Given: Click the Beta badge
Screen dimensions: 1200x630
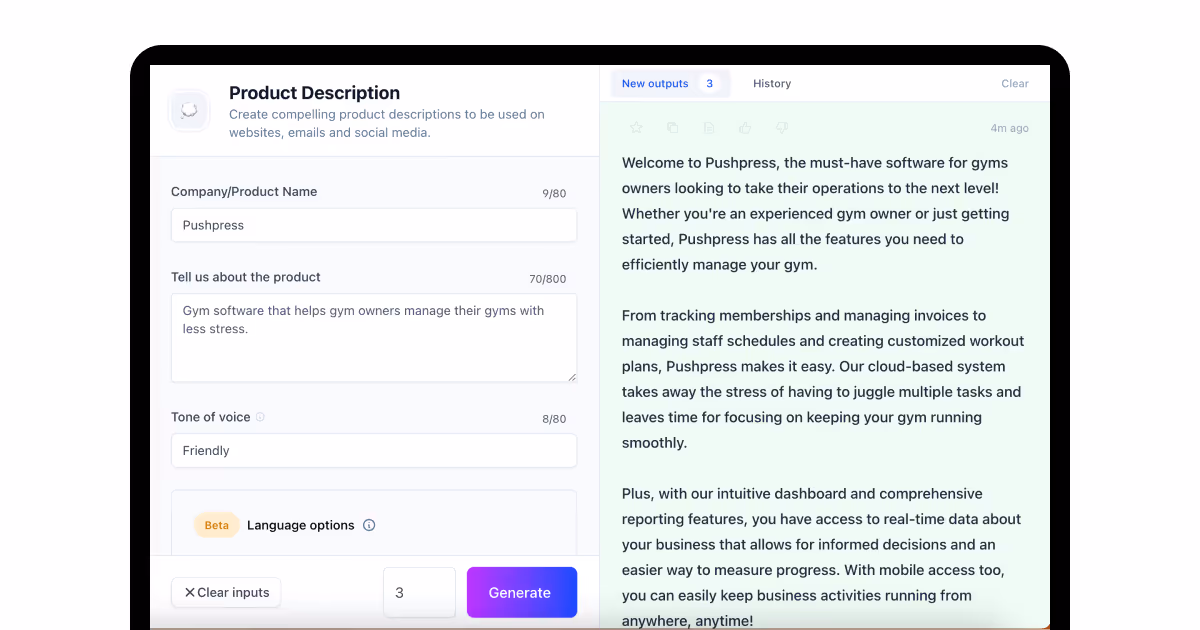Looking at the screenshot, I should point(217,525).
